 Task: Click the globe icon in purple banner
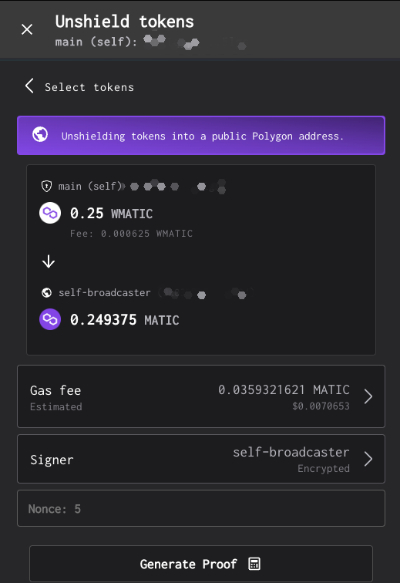tap(40, 134)
